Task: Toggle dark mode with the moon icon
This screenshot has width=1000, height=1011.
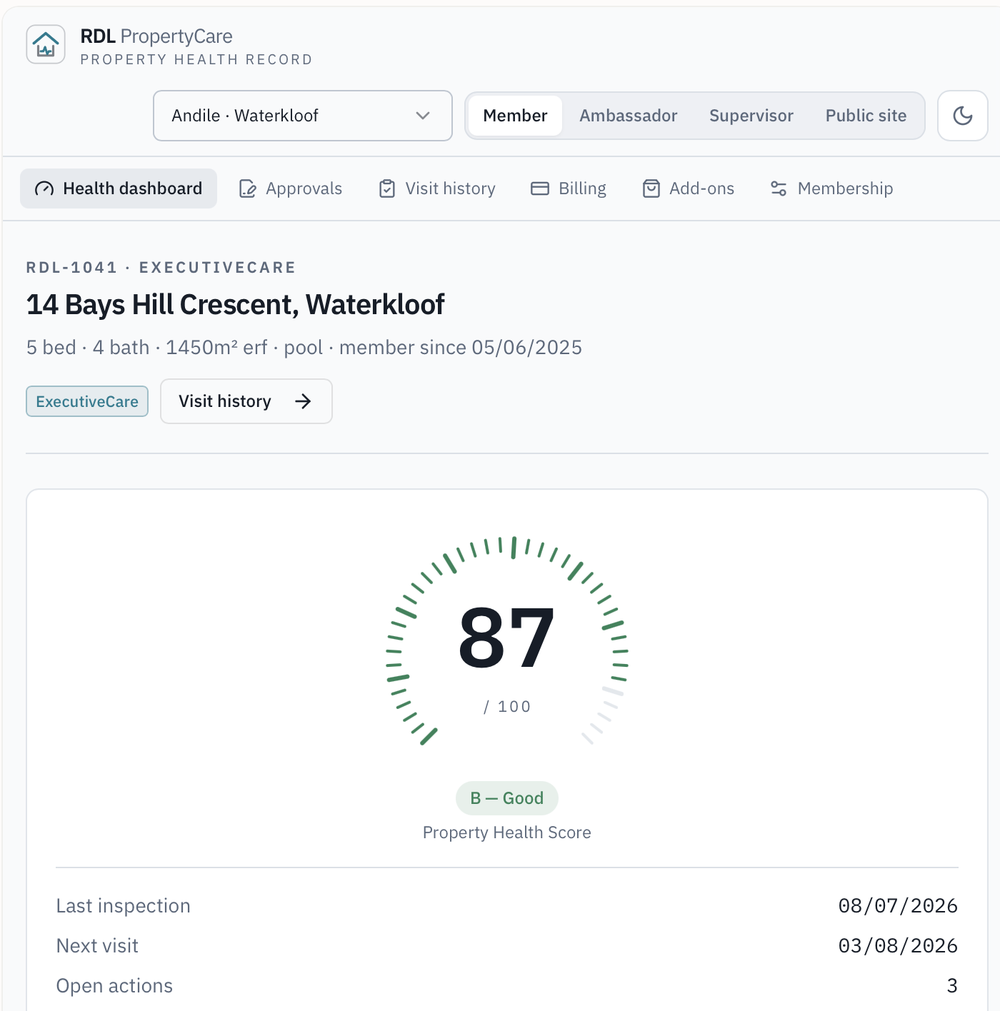Action: tap(962, 115)
